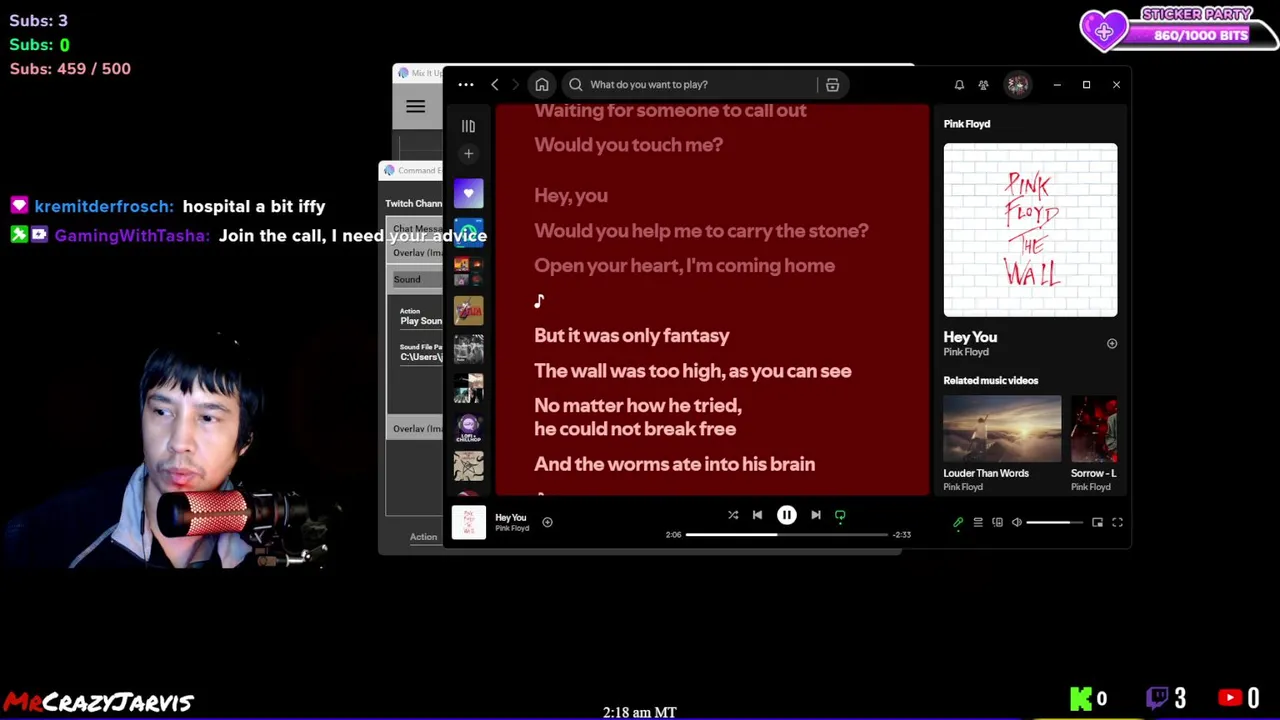Skip to previous track
The width and height of the screenshot is (1280, 720).
(x=757, y=515)
